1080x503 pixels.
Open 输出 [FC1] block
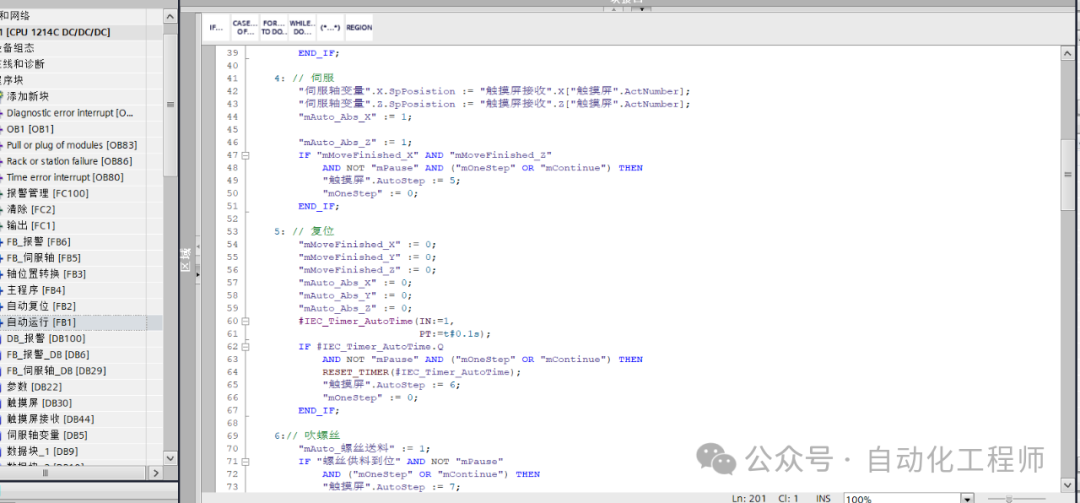(x=30, y=225)
